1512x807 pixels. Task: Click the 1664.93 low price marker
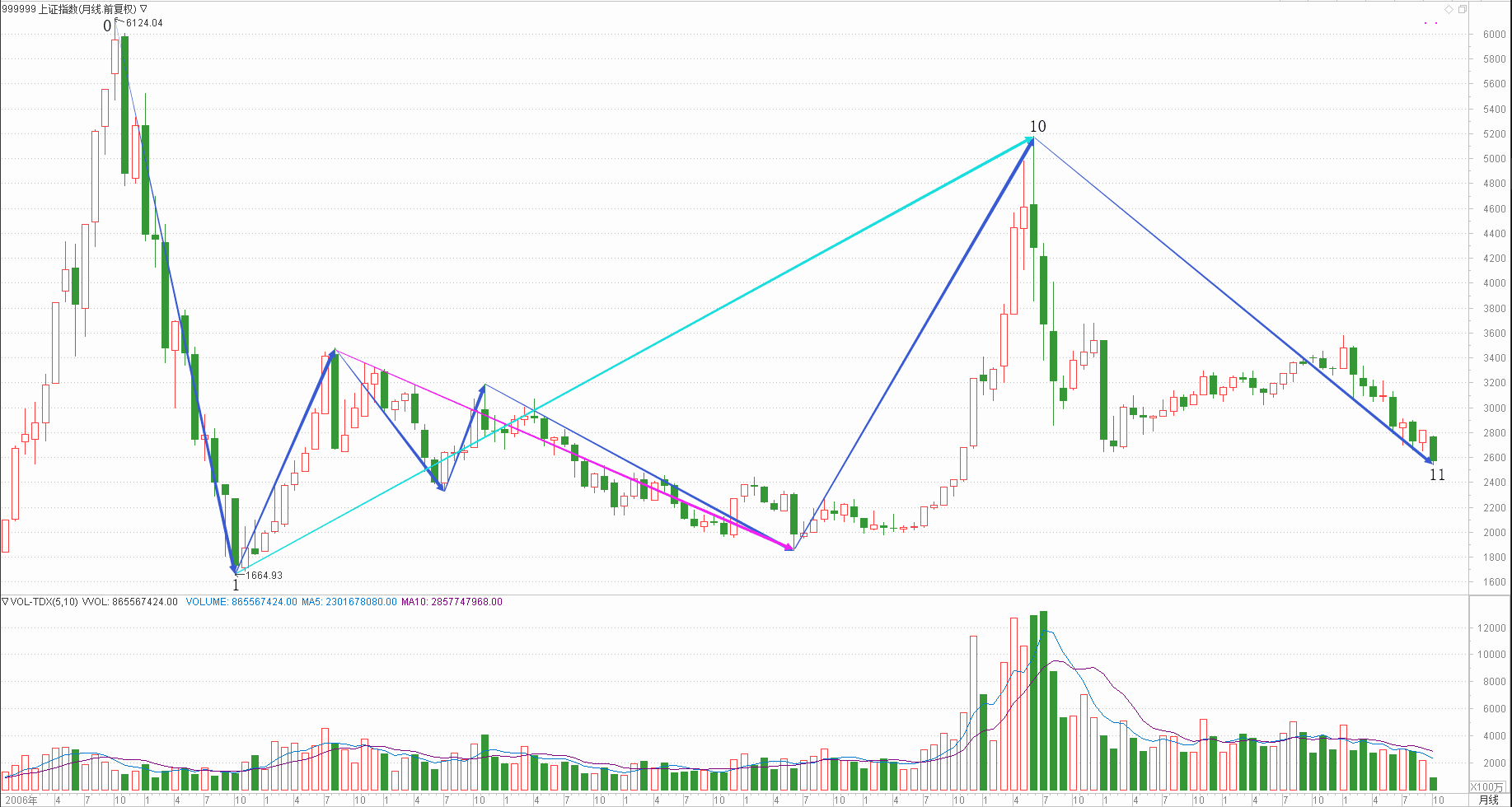click(264, 576)
